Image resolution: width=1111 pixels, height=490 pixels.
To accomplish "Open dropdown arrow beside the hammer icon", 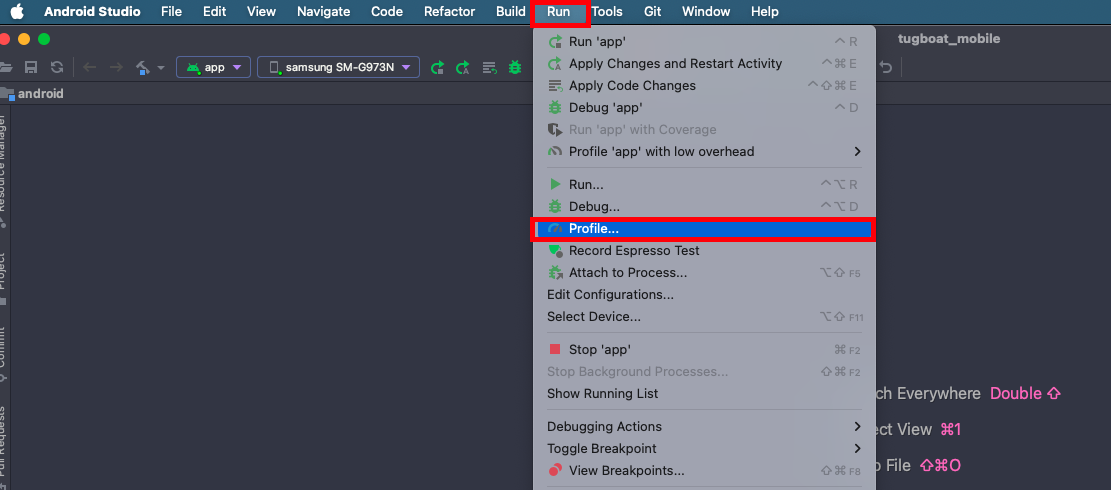I will (161, 68).
